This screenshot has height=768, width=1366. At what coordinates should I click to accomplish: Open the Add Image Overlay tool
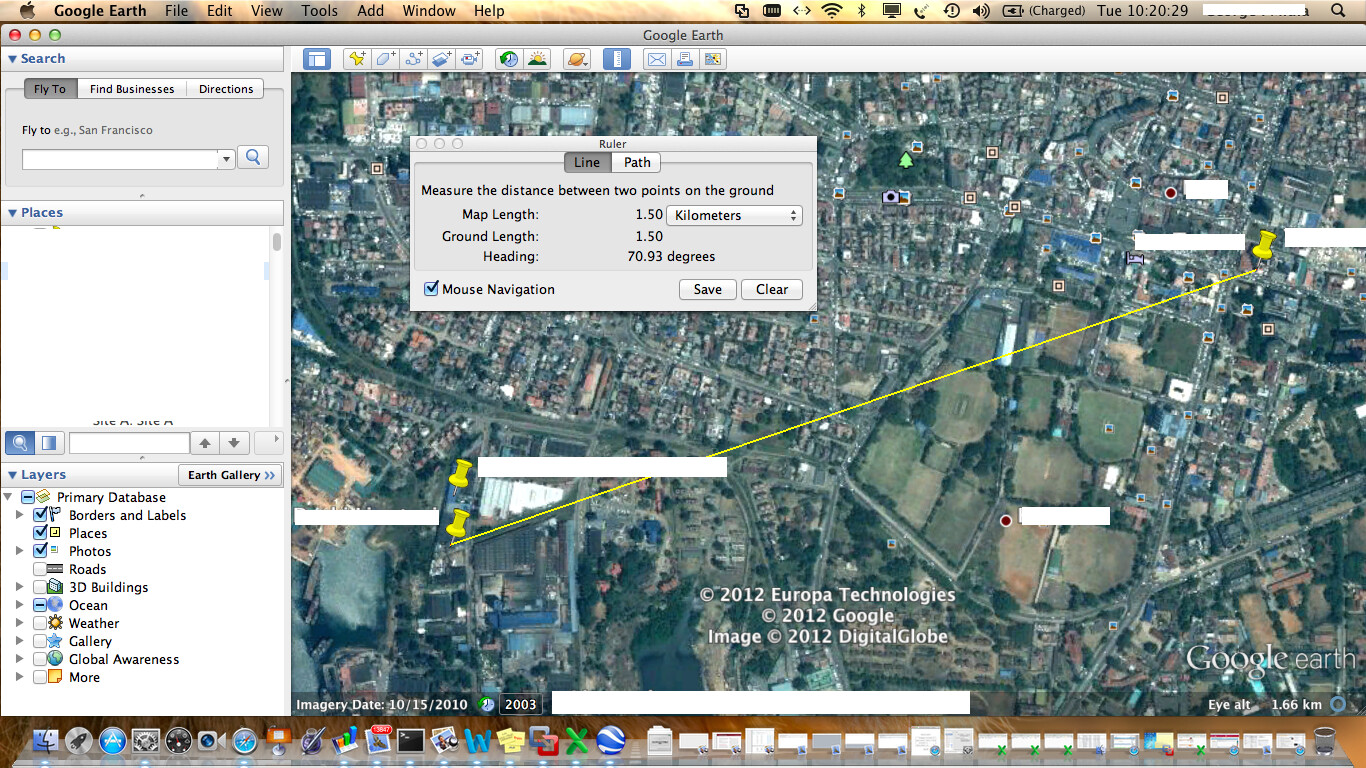[x=441, y=58]
